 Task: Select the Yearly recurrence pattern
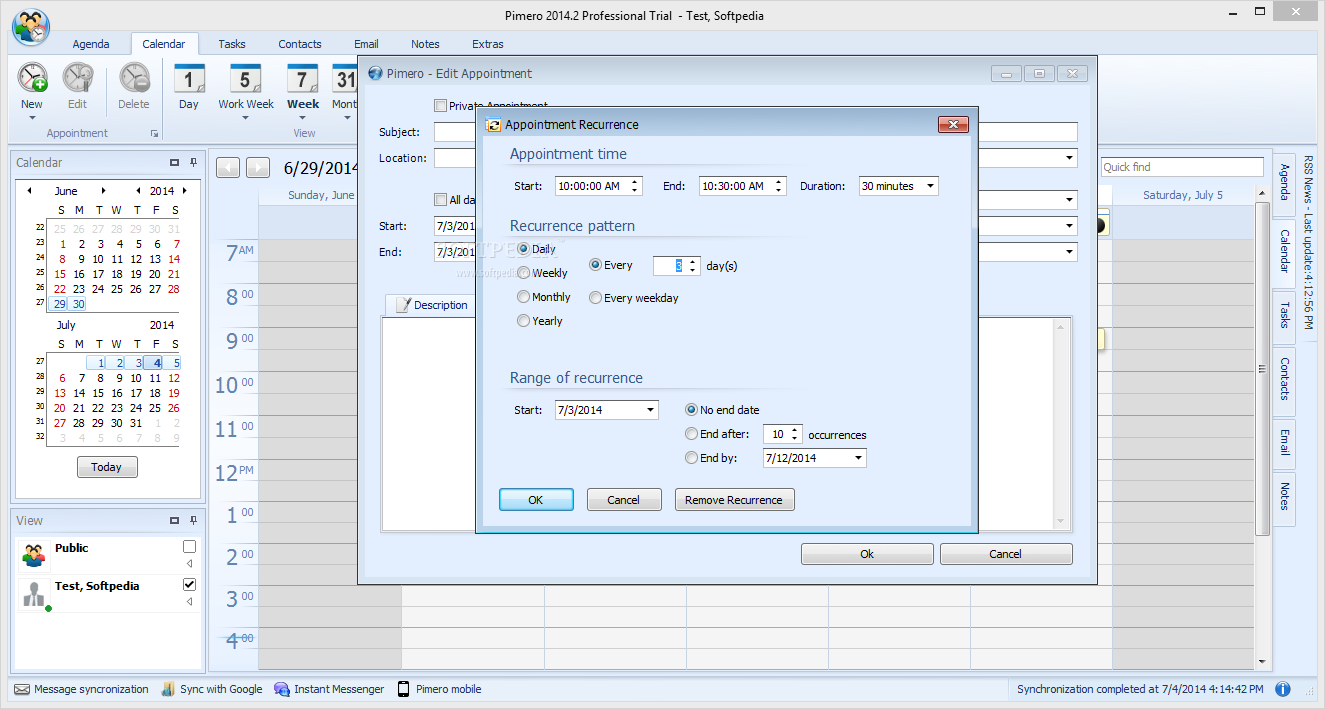(x=523, y=321)
